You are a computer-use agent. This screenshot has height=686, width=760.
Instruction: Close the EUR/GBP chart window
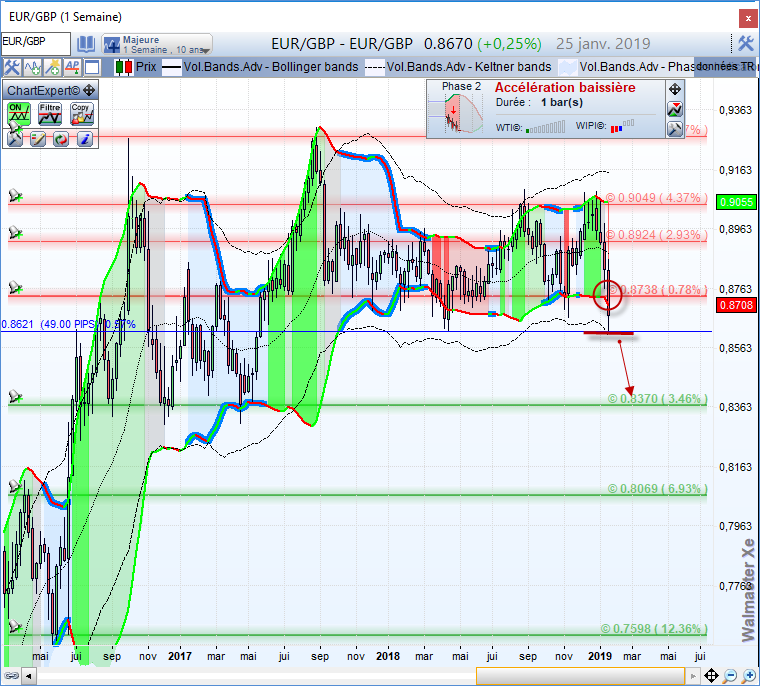[749, 19]
